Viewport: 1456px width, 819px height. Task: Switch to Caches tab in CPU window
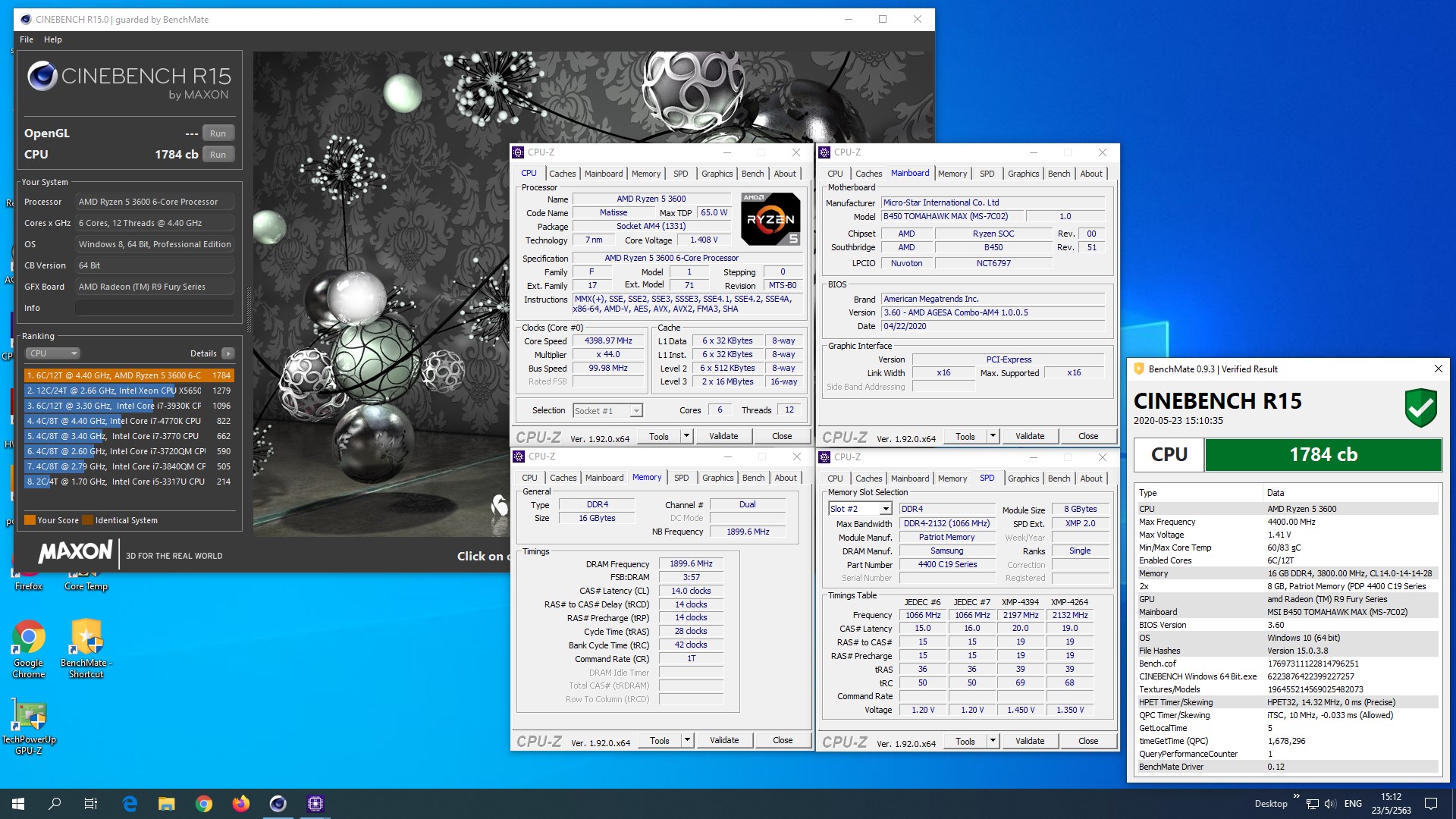click(563, 174)
